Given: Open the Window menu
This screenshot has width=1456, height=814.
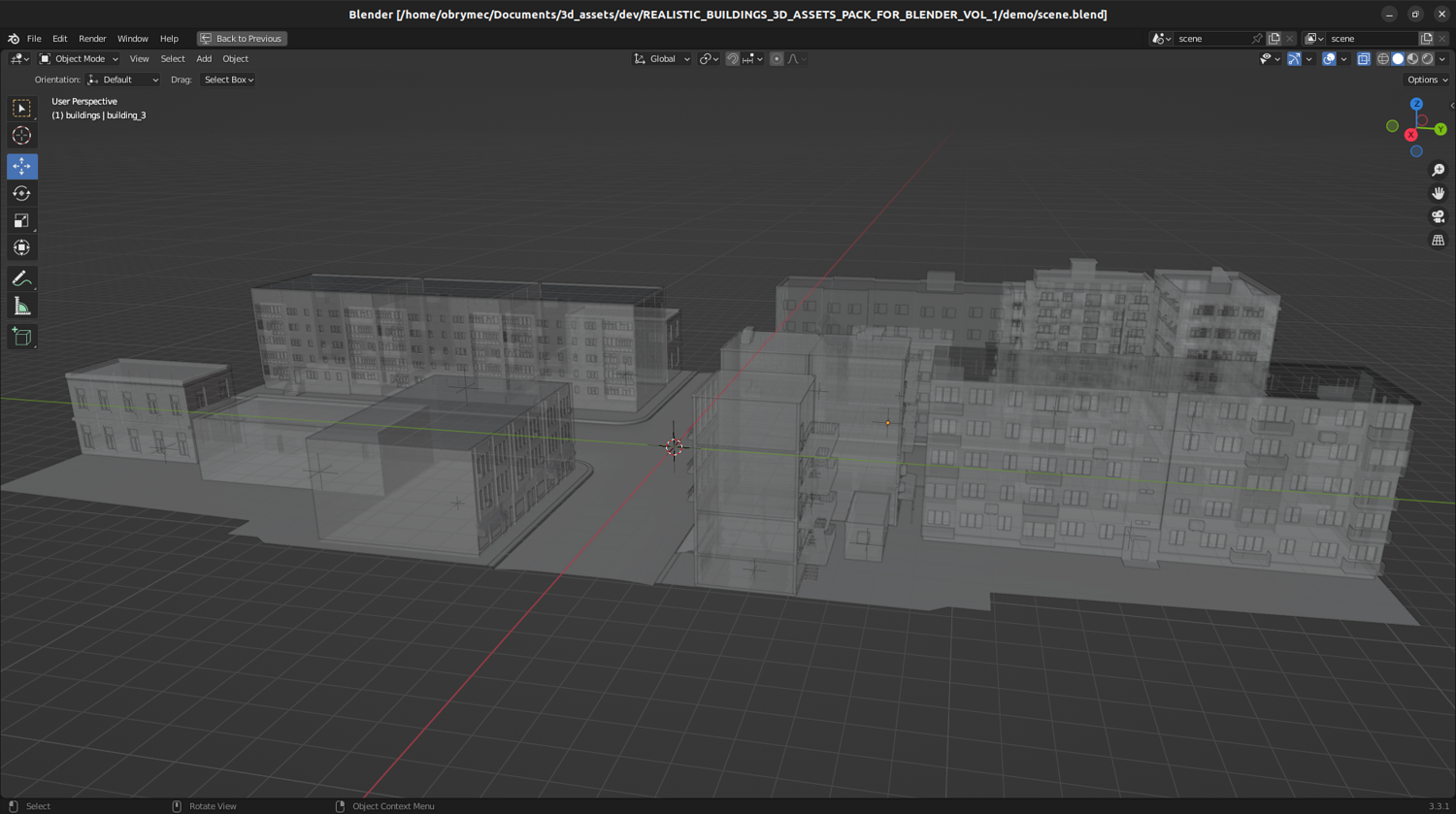Looking at the screenshot, I should pyautogui.click(x=133, y=39).
